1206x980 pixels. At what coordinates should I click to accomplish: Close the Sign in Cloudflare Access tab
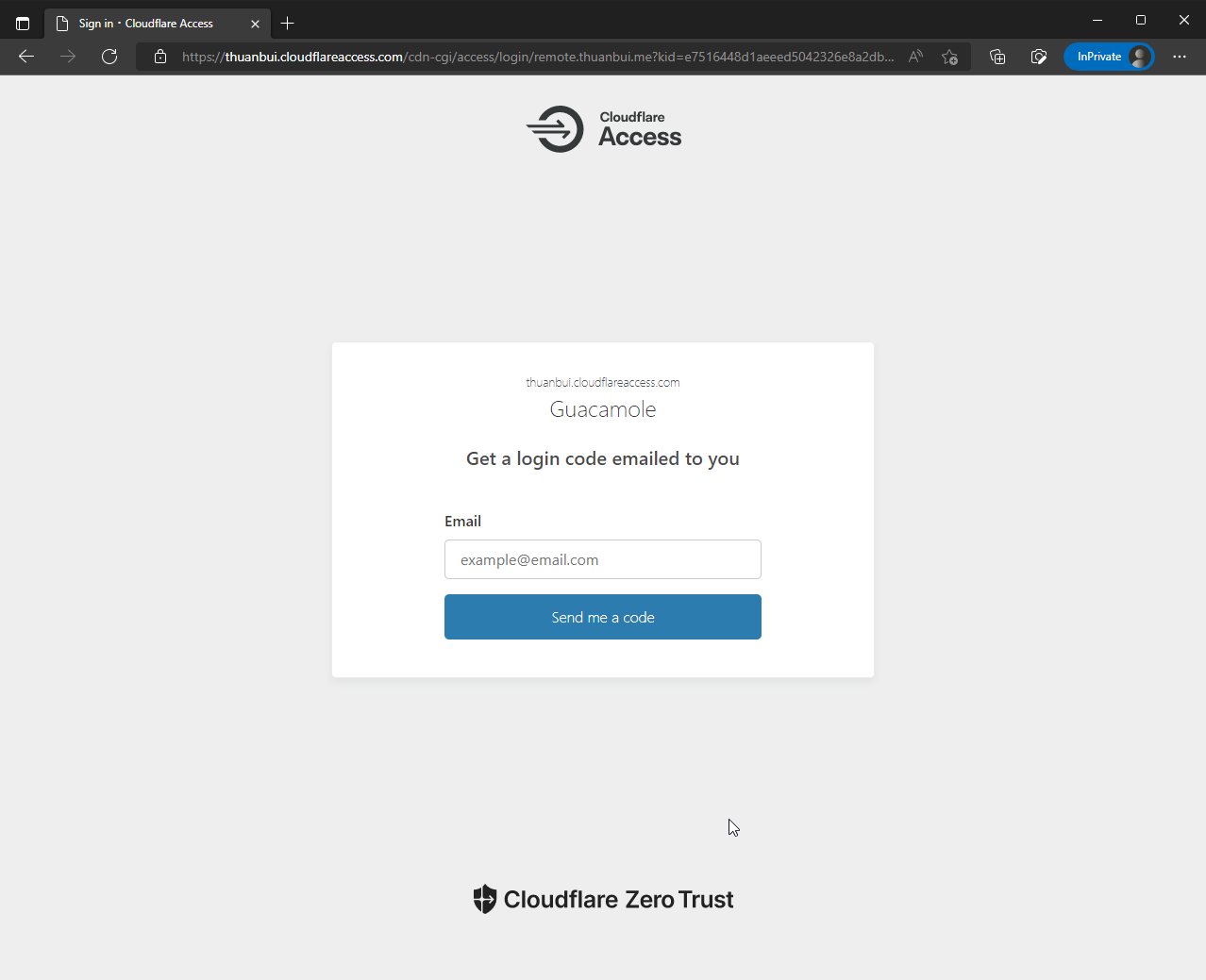255,24
